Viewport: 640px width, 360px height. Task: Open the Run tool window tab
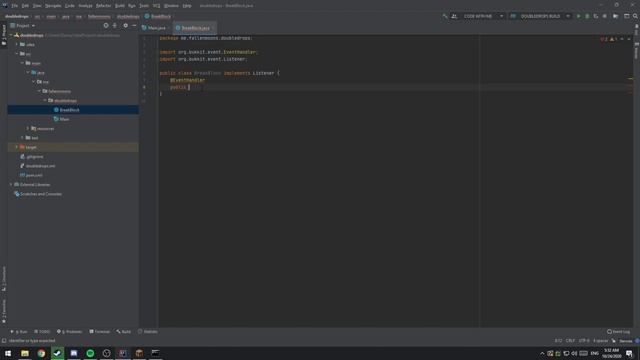[19, 331]
